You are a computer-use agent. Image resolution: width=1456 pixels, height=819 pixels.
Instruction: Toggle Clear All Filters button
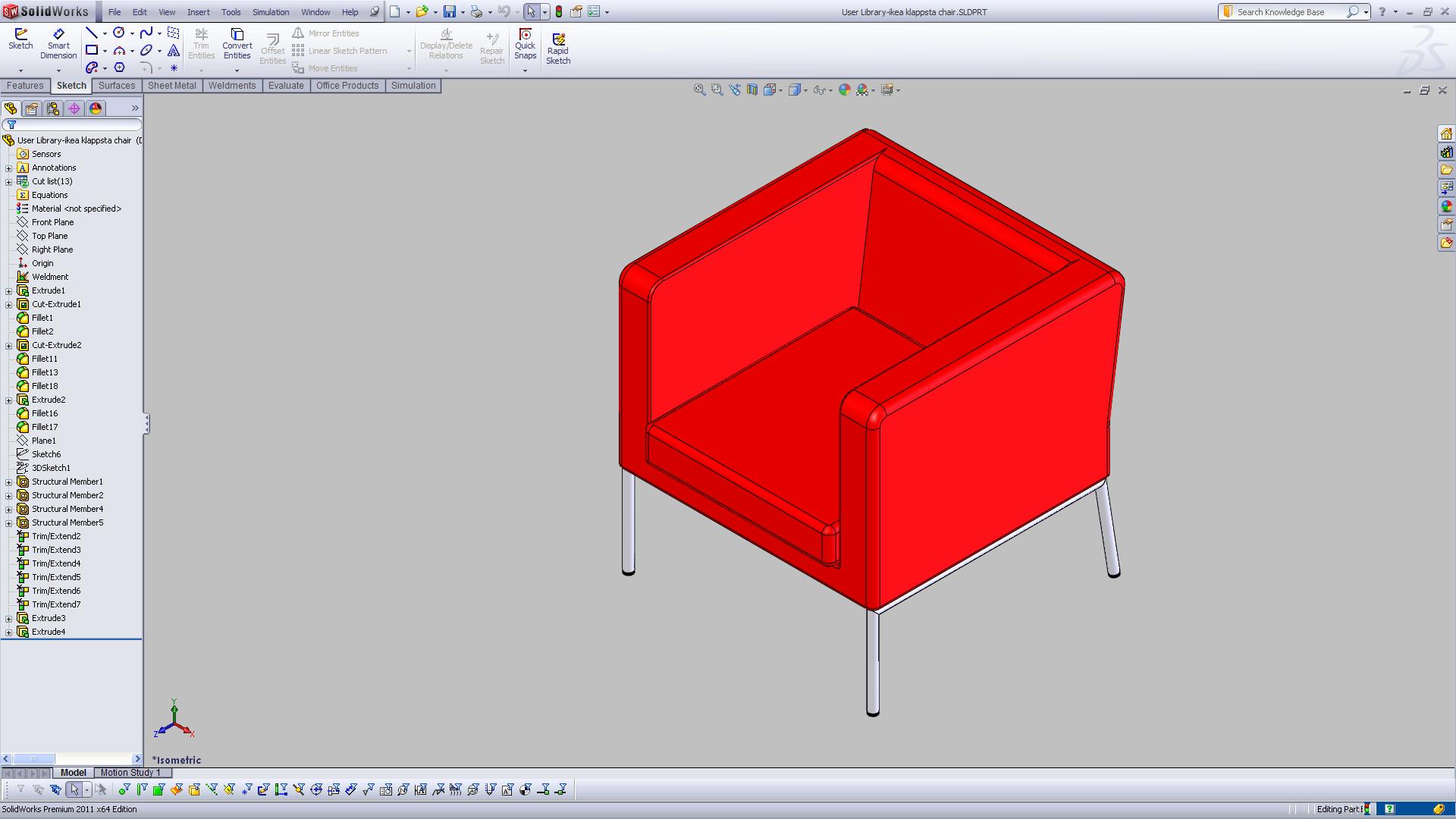click(38, 789)
